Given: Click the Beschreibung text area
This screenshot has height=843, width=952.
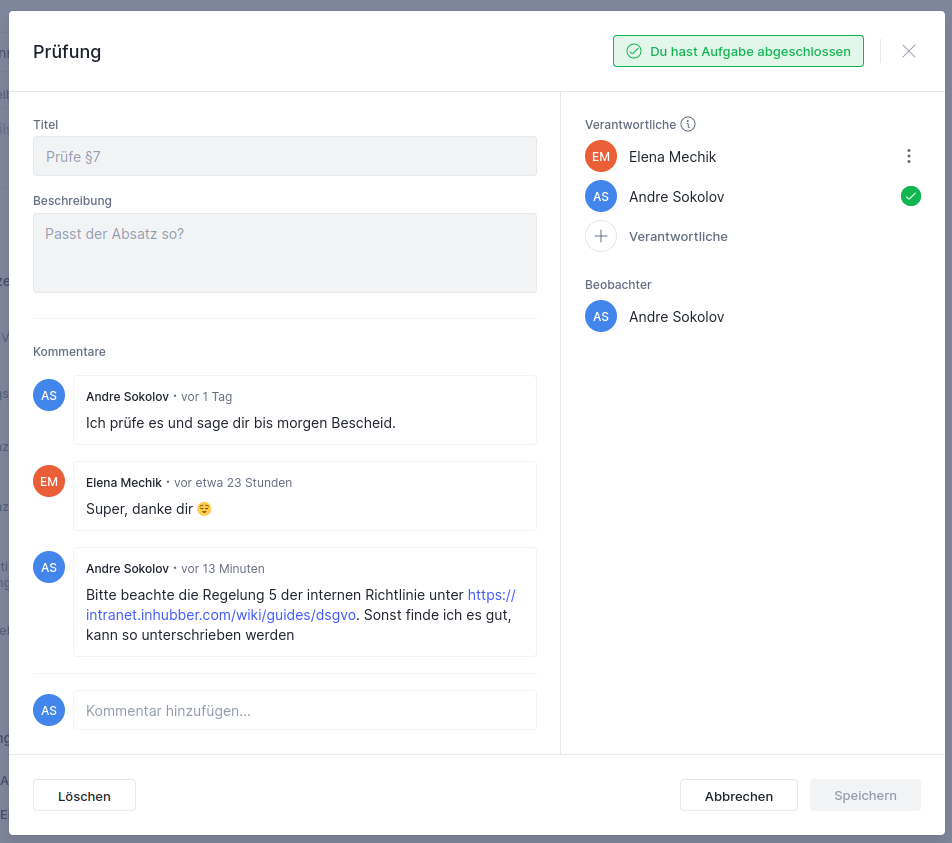Looking at the screenshot, I should [x=284, y=253].
